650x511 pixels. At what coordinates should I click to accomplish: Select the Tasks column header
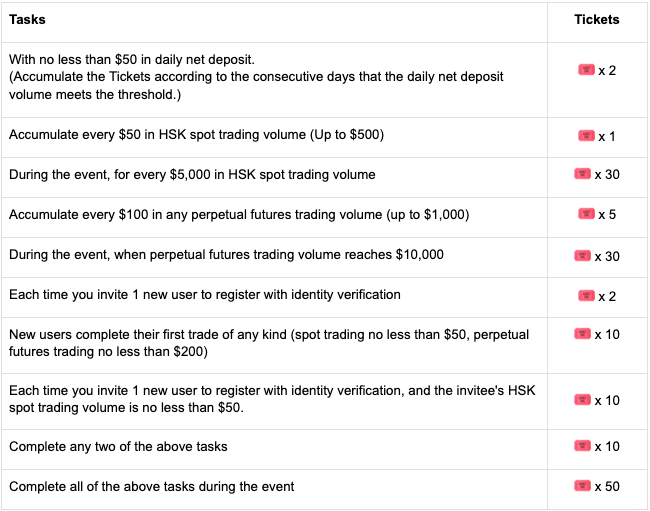(27, 20)
